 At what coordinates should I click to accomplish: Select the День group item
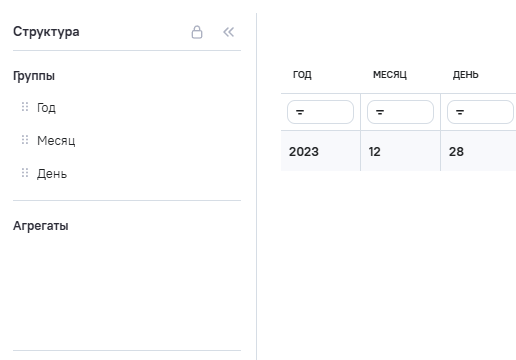click(x=52, y=174)
